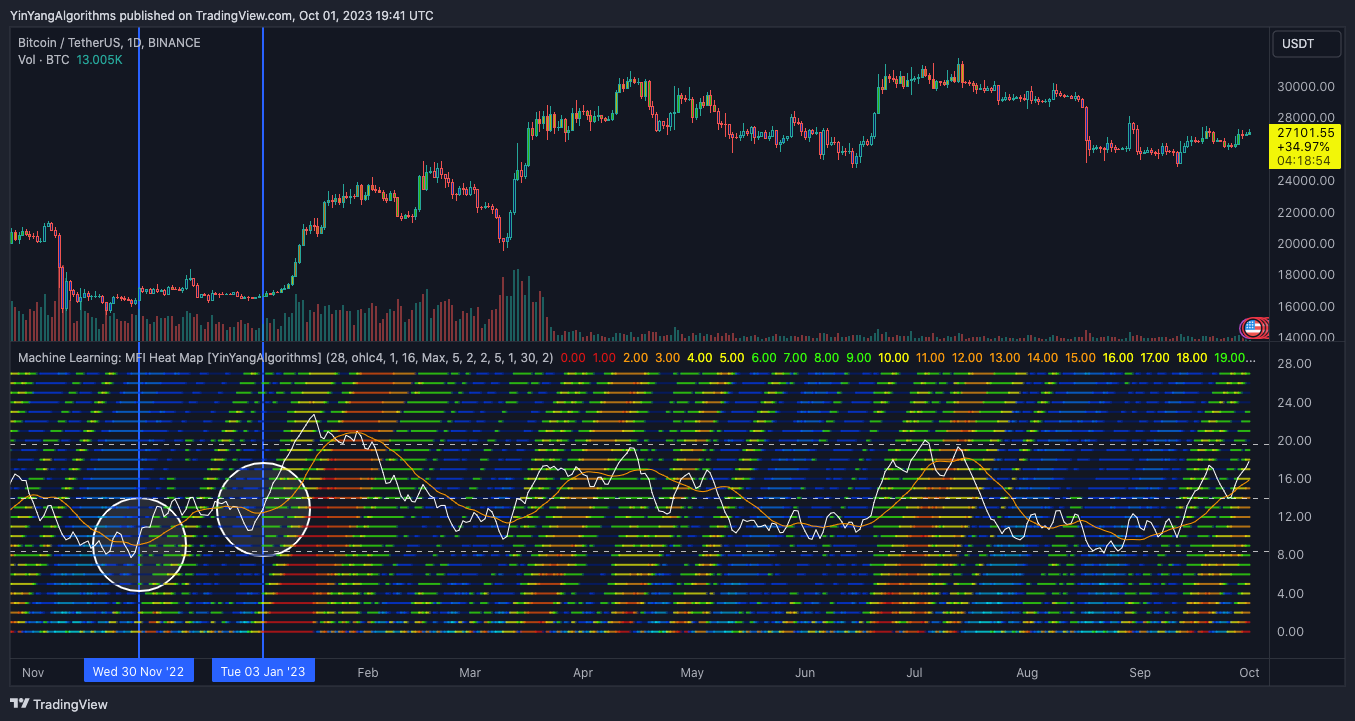1355x721 pixels.
Task: Click the orange 15.00 legend value
Action: tap(1080, 357)
